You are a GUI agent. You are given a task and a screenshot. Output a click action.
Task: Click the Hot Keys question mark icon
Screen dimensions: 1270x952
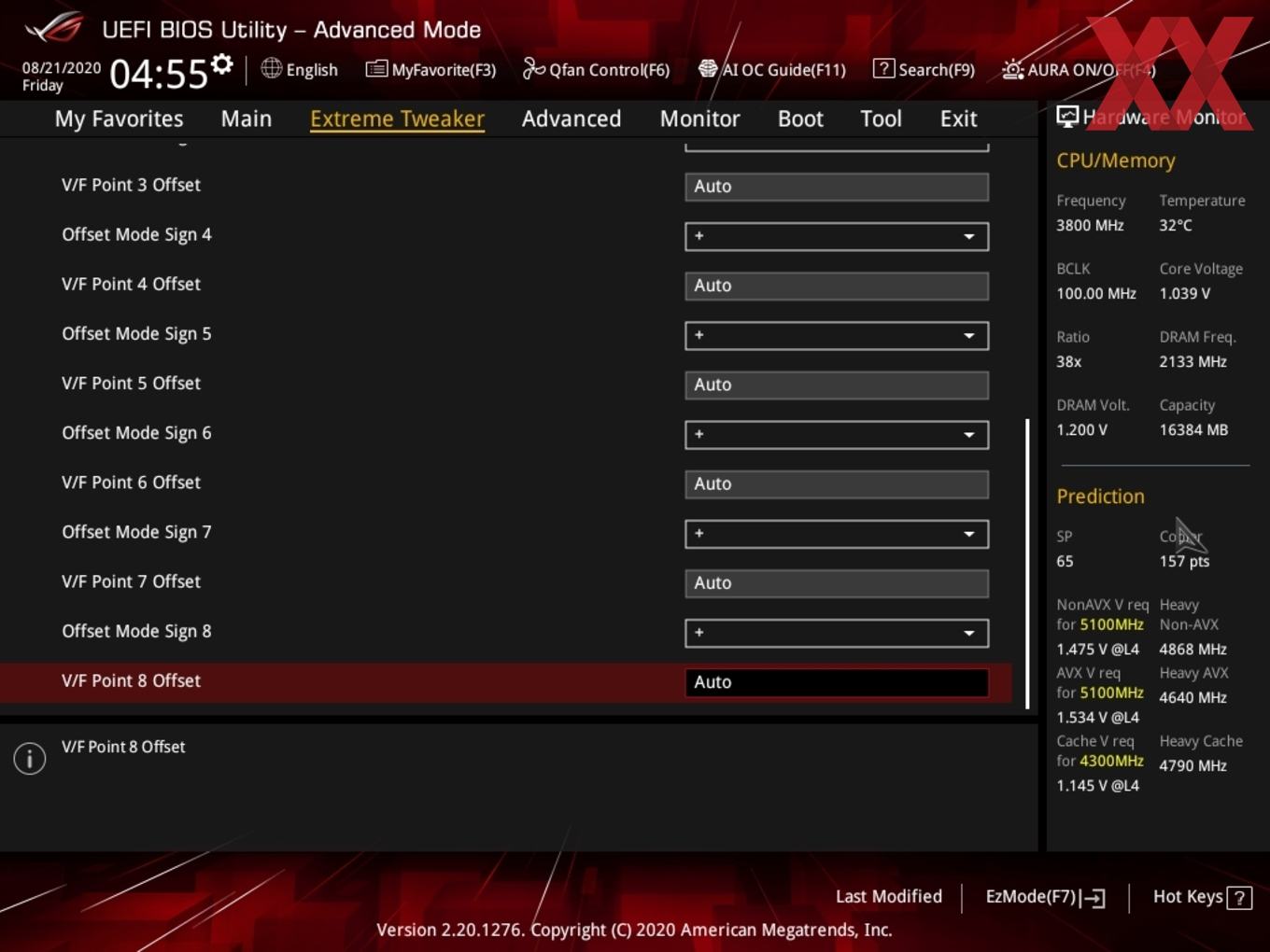pos(1239,898)
